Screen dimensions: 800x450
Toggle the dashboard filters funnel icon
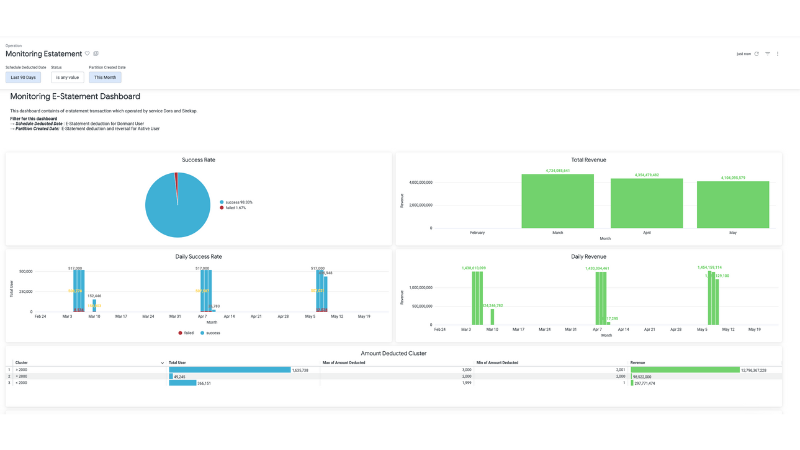pos(767,54)
